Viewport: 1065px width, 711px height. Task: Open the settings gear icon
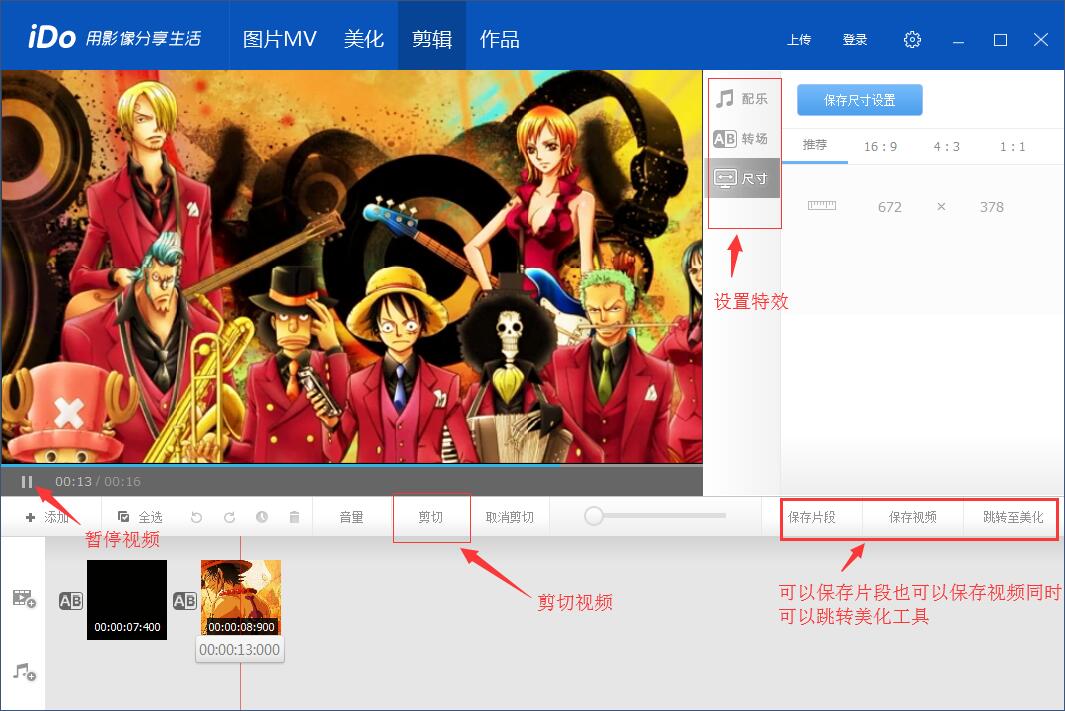[x=911, y=39]
